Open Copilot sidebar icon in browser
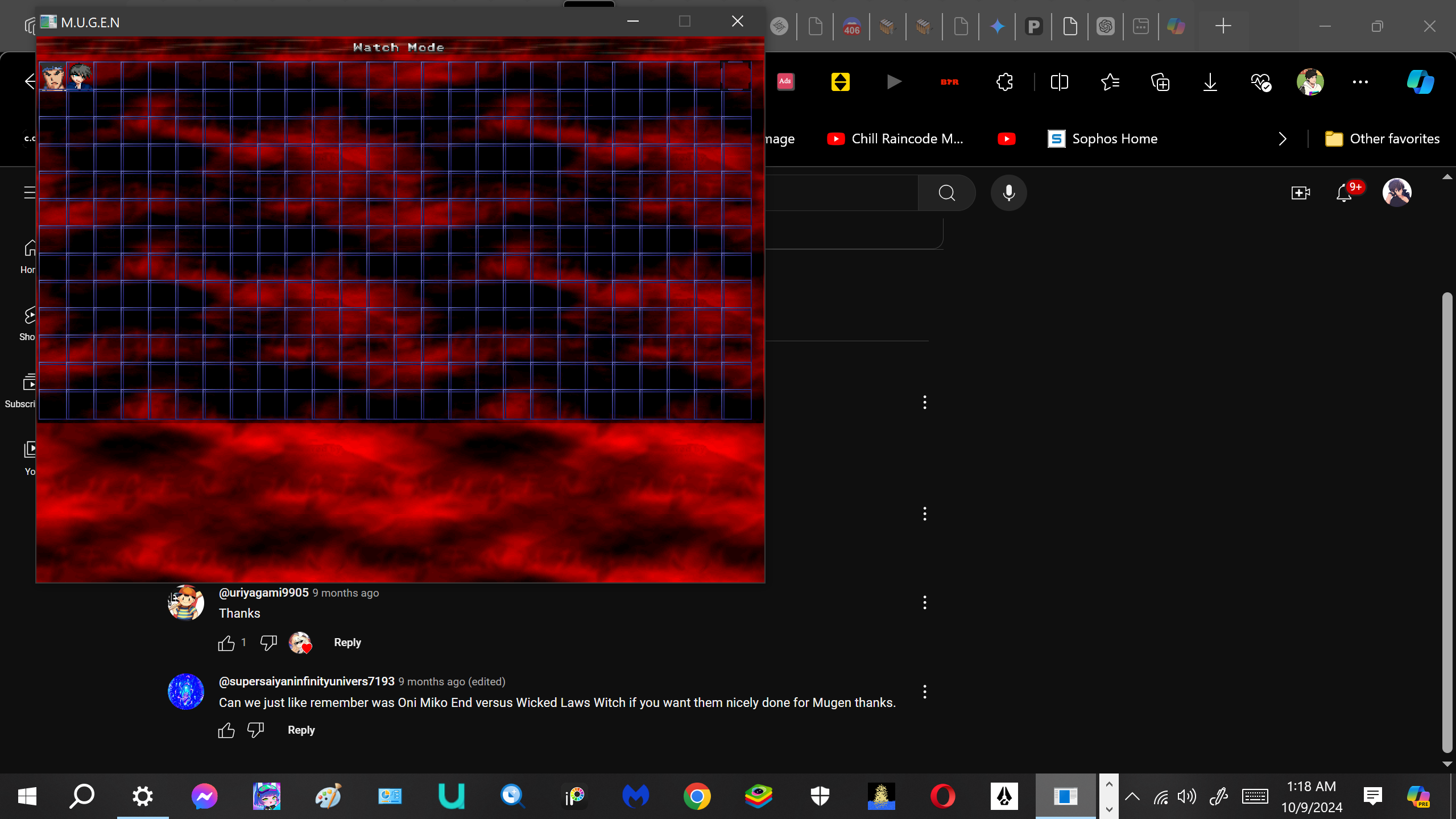1456x819 pixels. [1420, 82]
